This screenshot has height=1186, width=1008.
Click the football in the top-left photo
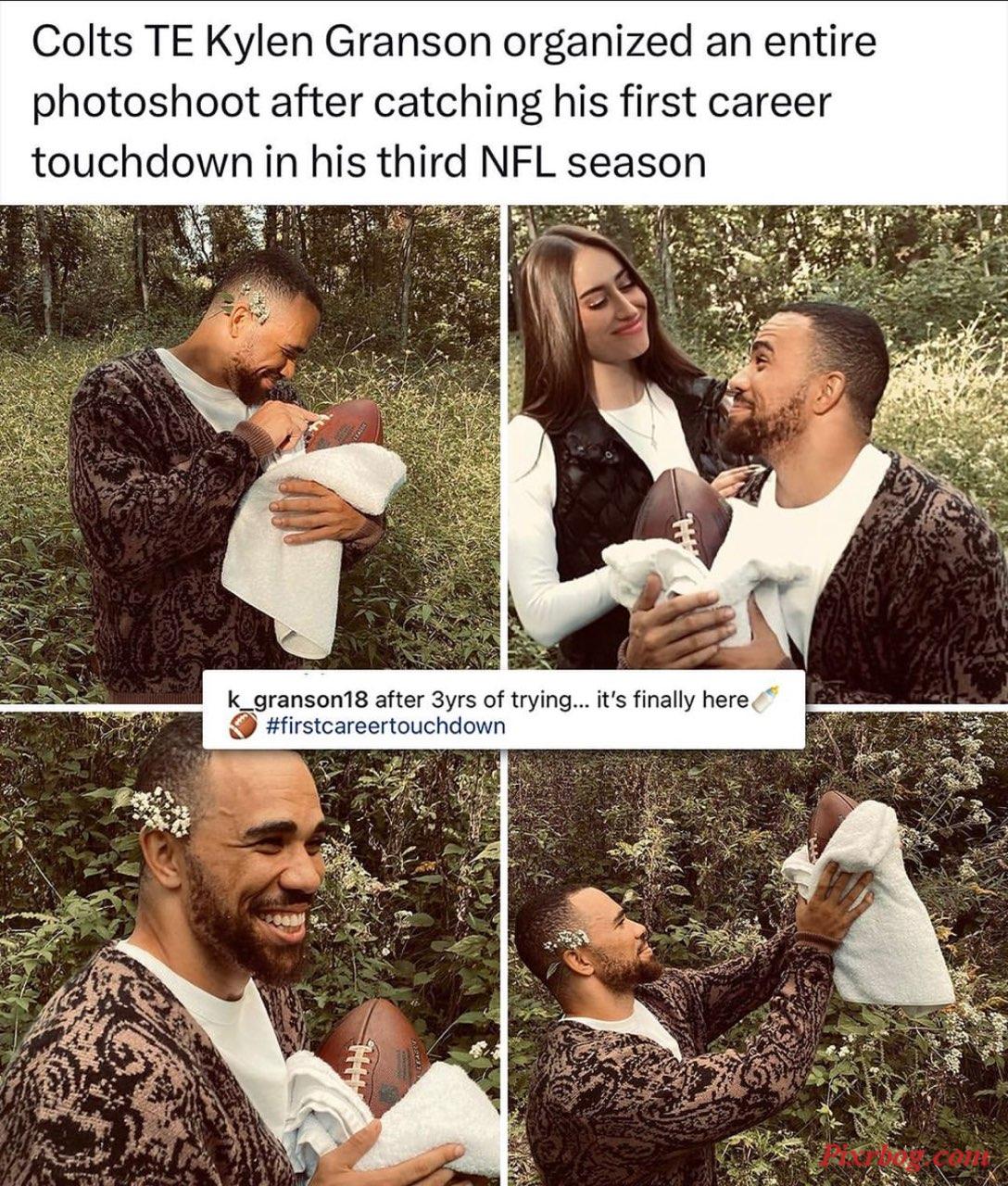pyautogui.click(x=345, y=425)
